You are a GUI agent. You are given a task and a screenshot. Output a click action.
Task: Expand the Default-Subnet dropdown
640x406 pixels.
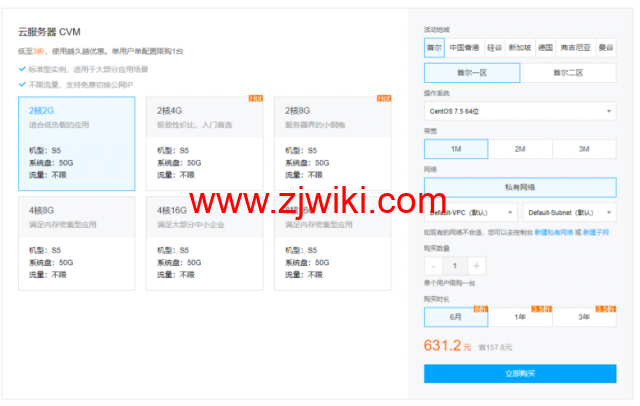tap(568, 212)
